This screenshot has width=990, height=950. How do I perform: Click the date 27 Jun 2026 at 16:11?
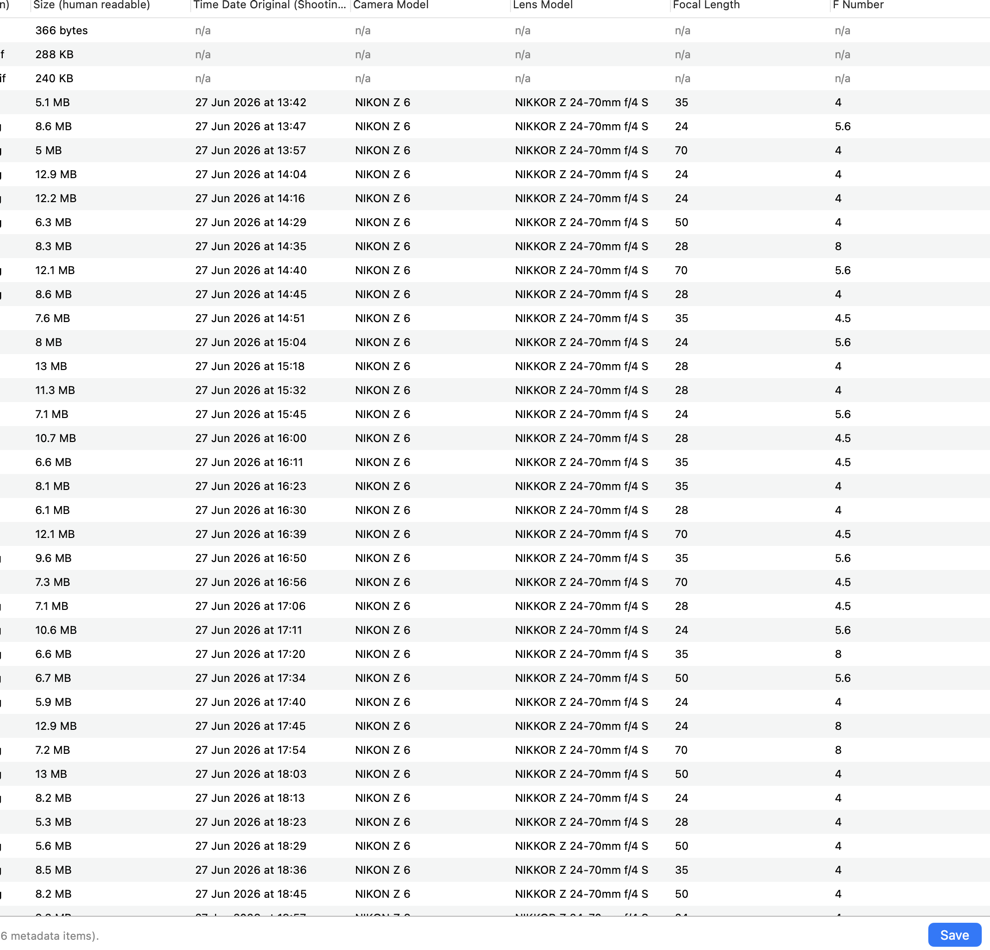tap(249, 462)
